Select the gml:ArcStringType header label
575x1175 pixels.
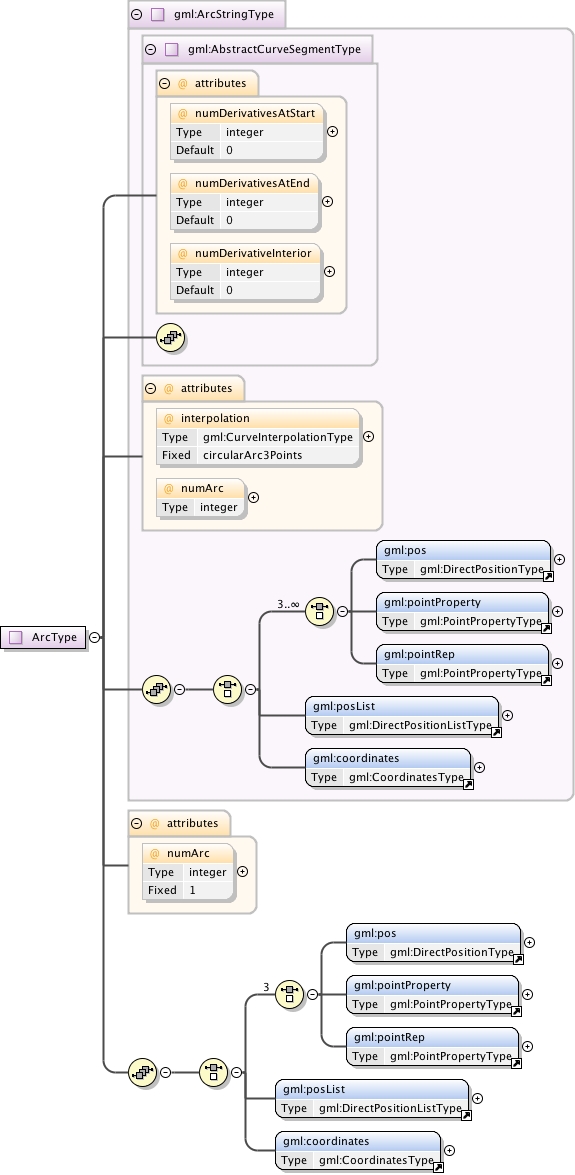pyautogui.click(x=223, y=14)
